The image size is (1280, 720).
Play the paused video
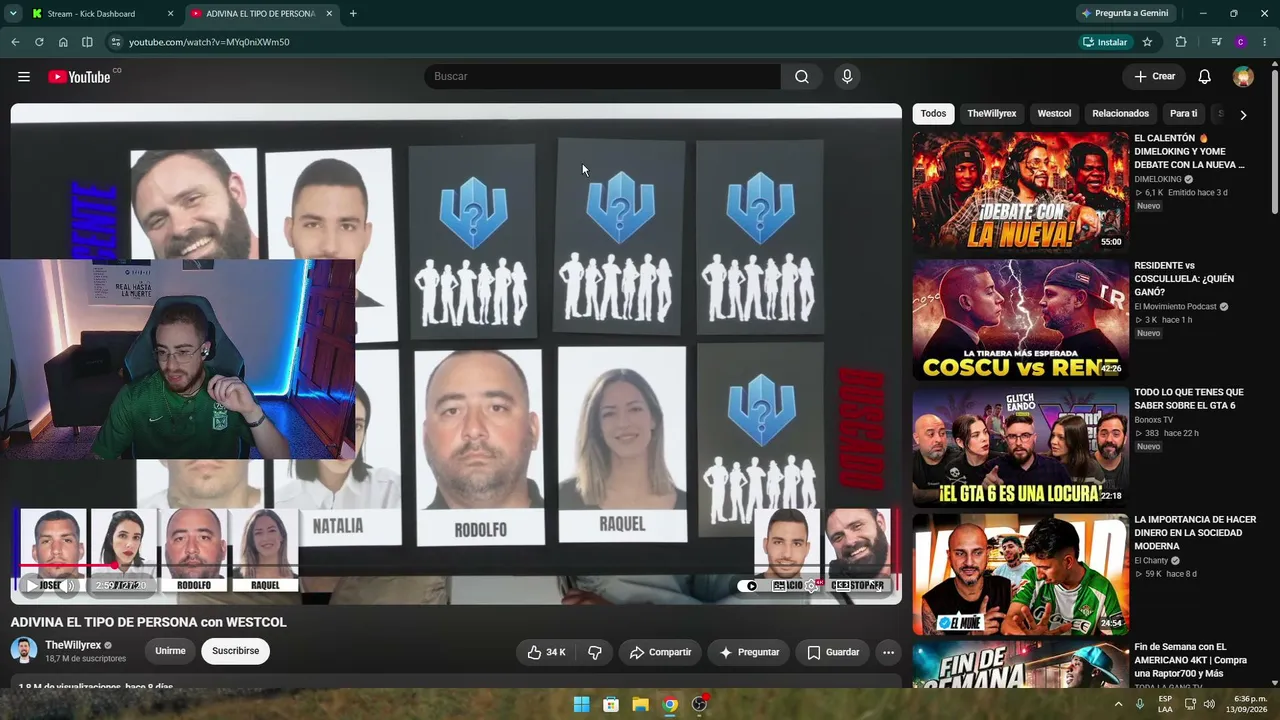tap(32, 586)
